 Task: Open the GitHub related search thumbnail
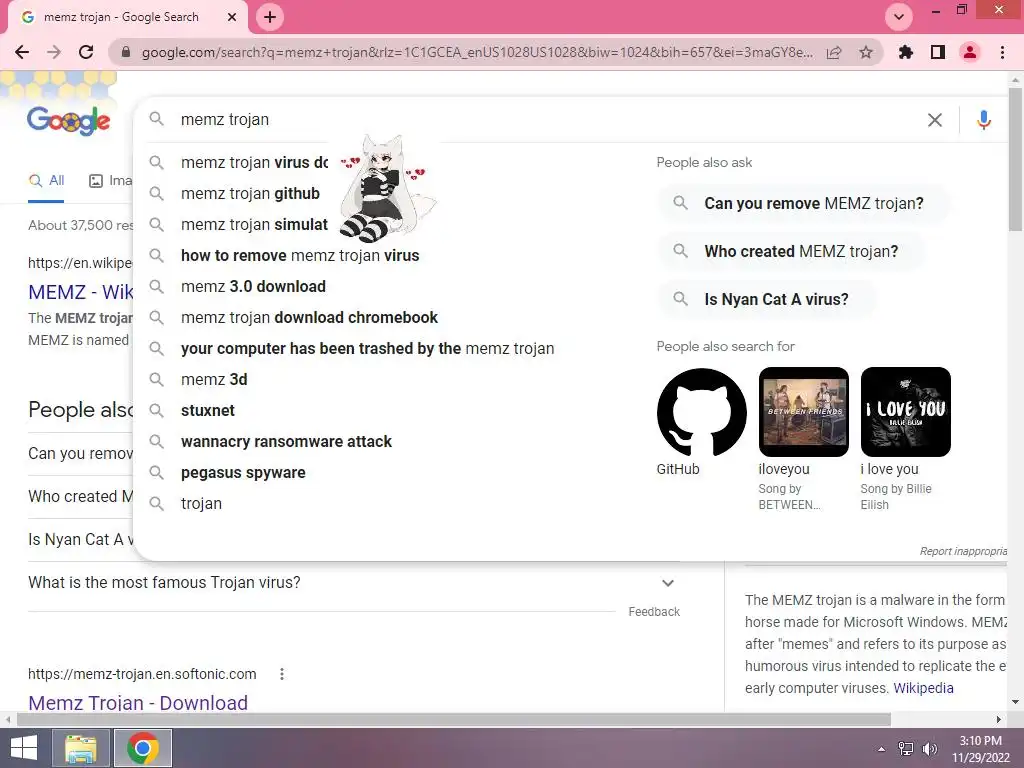pyautogui.click(x=701, y=412)
